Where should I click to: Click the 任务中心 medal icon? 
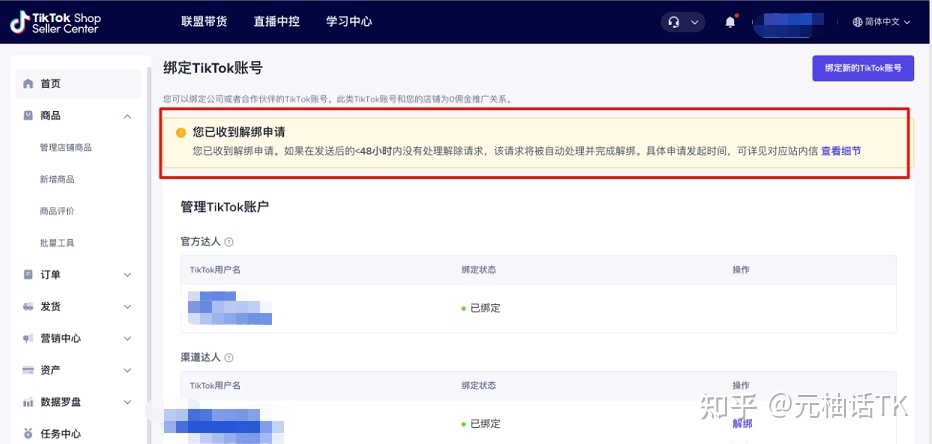pyautogui.click(x=28, y=433)
